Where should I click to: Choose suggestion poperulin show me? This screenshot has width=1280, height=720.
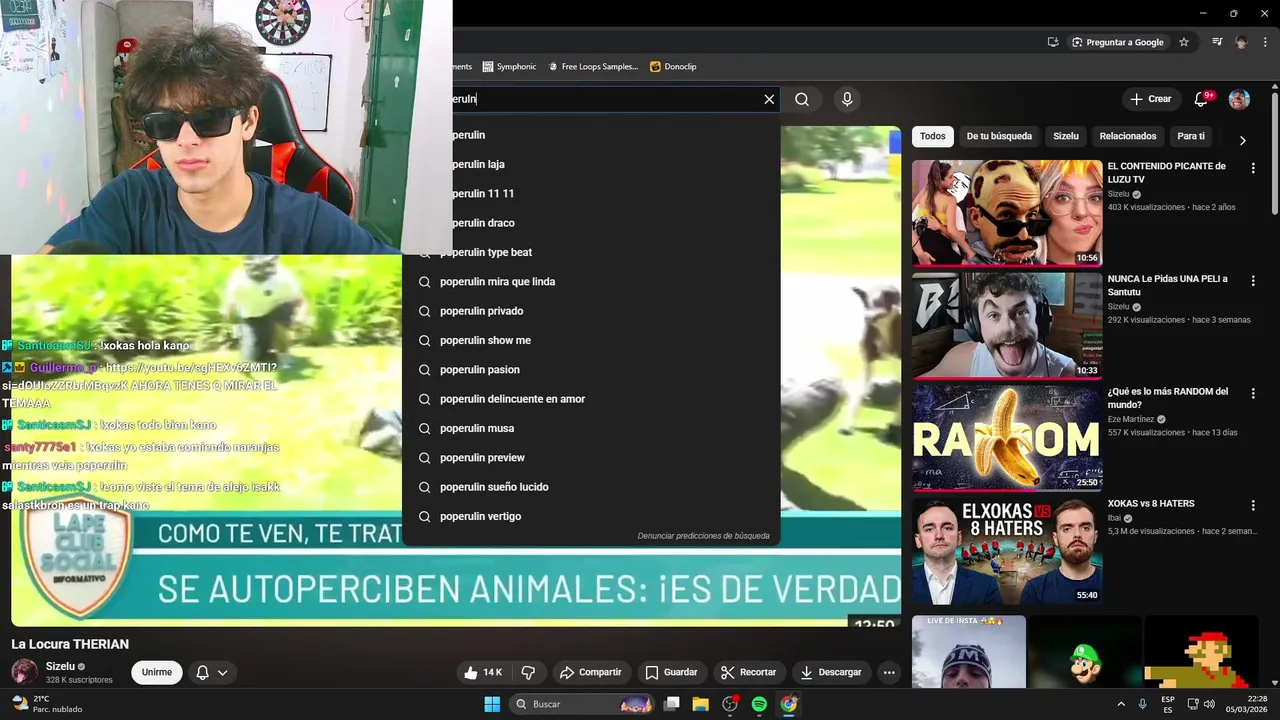[x=590, y=340]
